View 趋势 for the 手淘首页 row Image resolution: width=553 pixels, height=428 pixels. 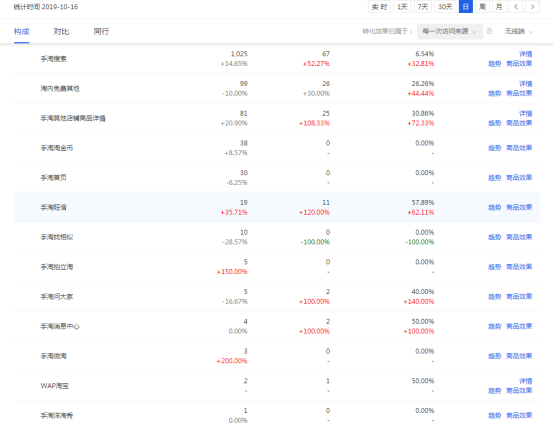click(x=494, y=178)
